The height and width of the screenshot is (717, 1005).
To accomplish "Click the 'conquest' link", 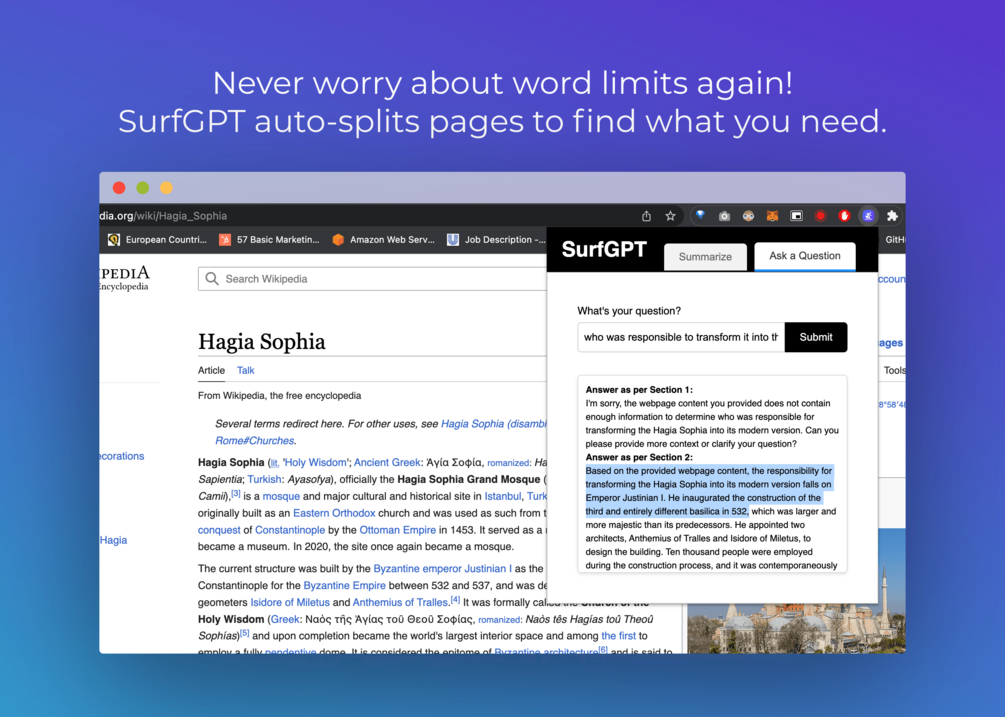I will click(x=219, y=530).
